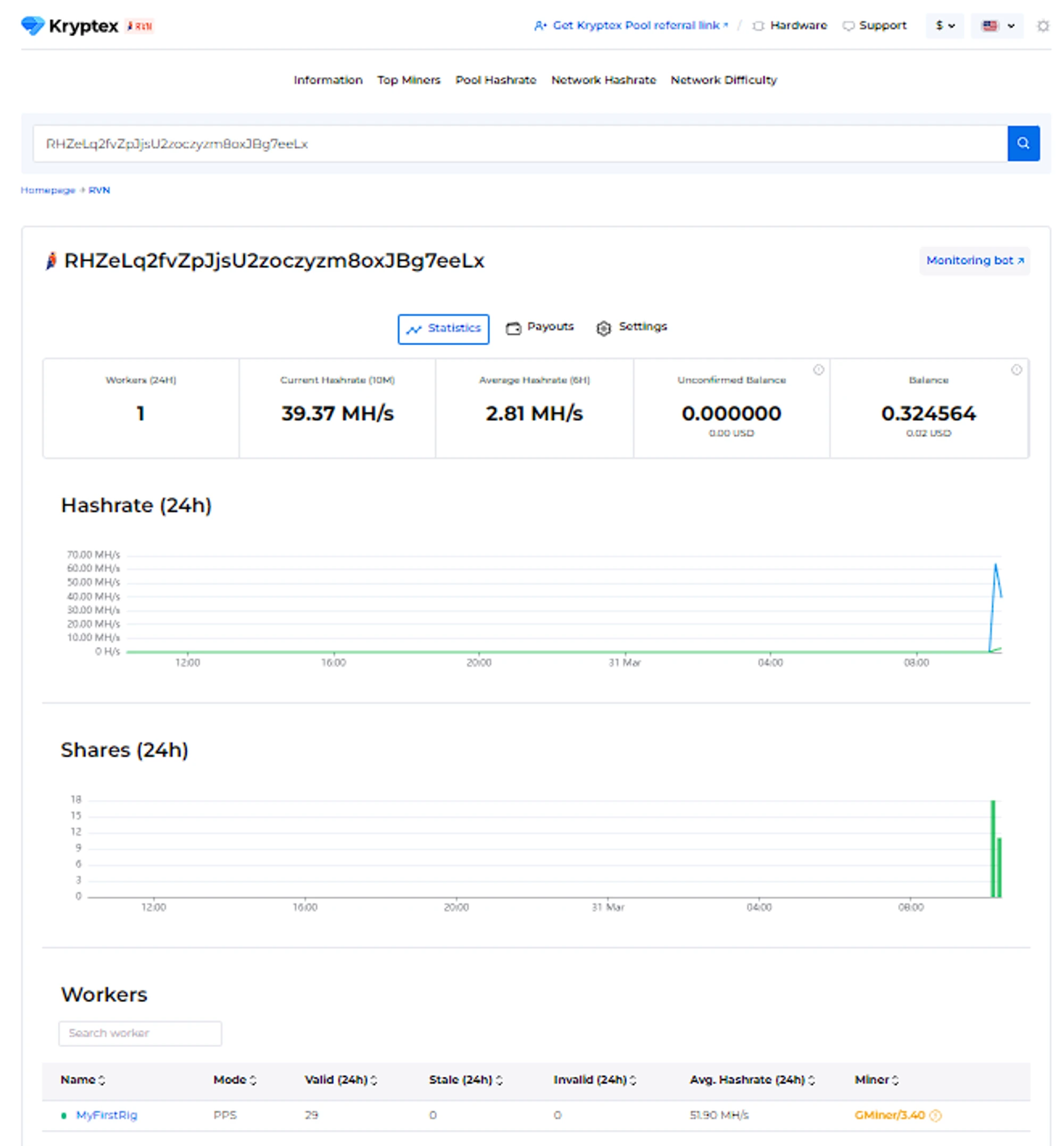This screenshot has width=1064, height=1146.
Task: Click the info icon on Unconfirmed Balance
Action: (818, 370)
